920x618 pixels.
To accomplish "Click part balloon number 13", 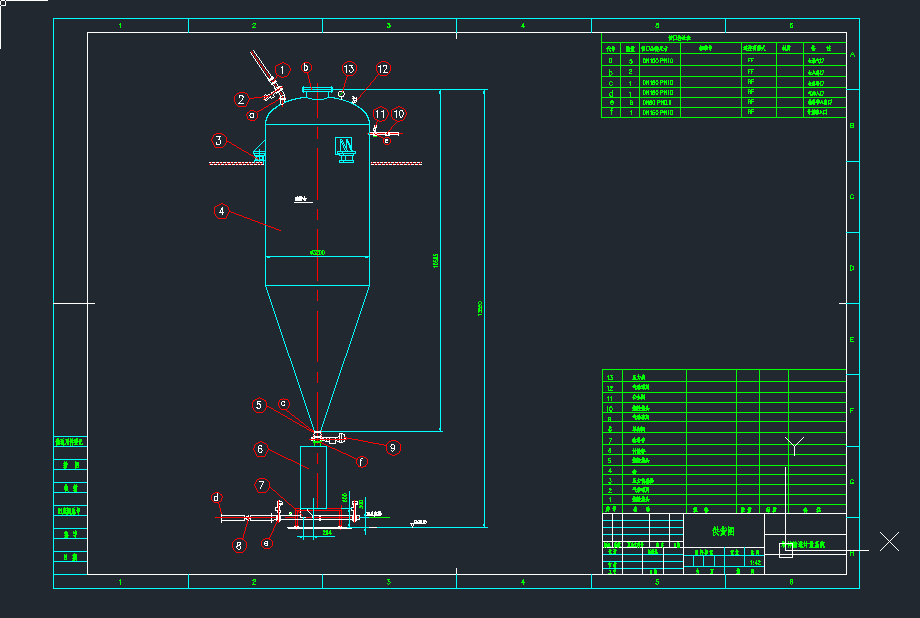I will click(x=349, y=69).
